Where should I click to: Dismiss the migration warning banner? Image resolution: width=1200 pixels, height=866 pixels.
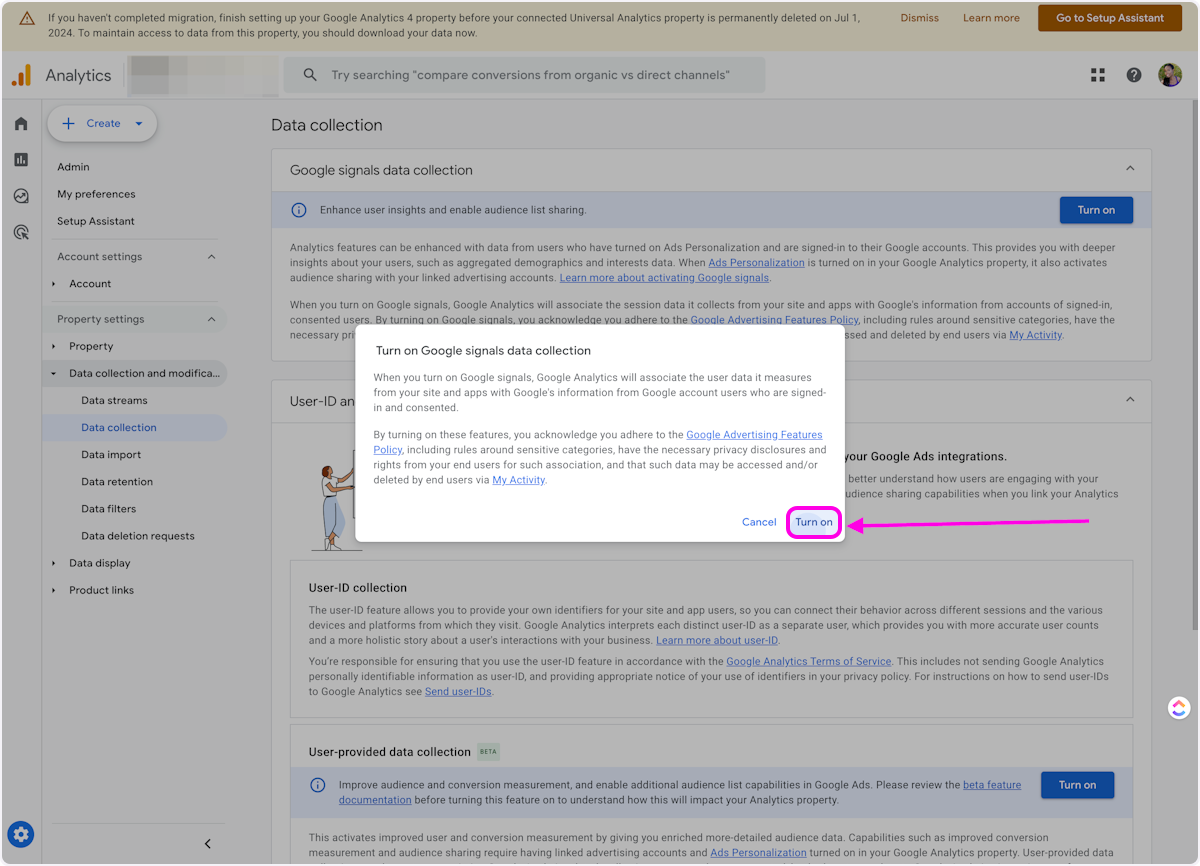point(919,18)
